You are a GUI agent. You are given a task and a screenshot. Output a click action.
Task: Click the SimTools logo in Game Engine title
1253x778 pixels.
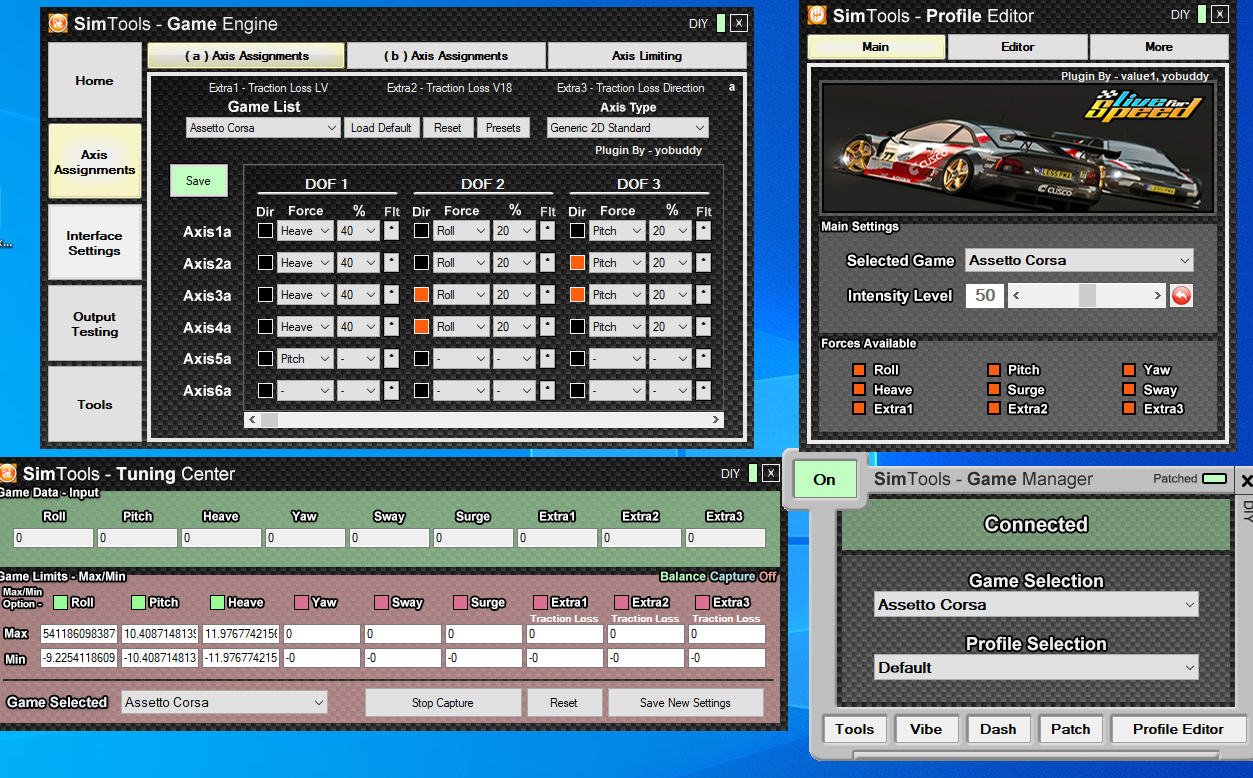58,24
